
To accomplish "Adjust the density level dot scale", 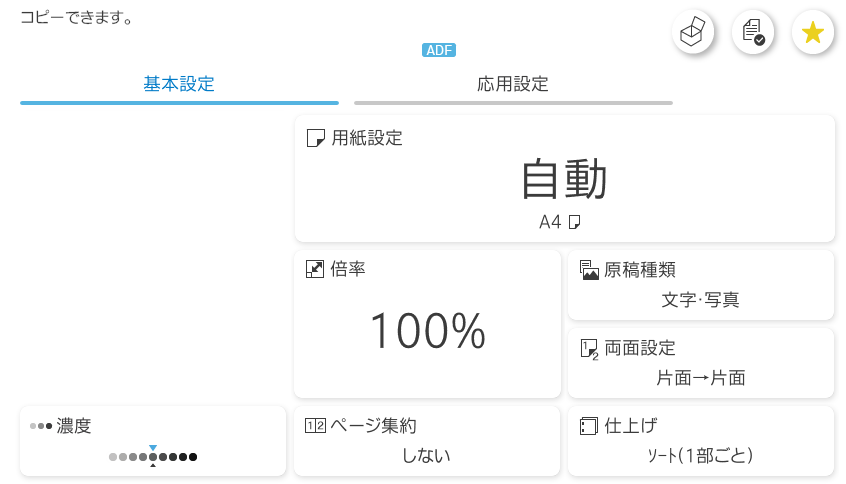I will coord(153,457).
